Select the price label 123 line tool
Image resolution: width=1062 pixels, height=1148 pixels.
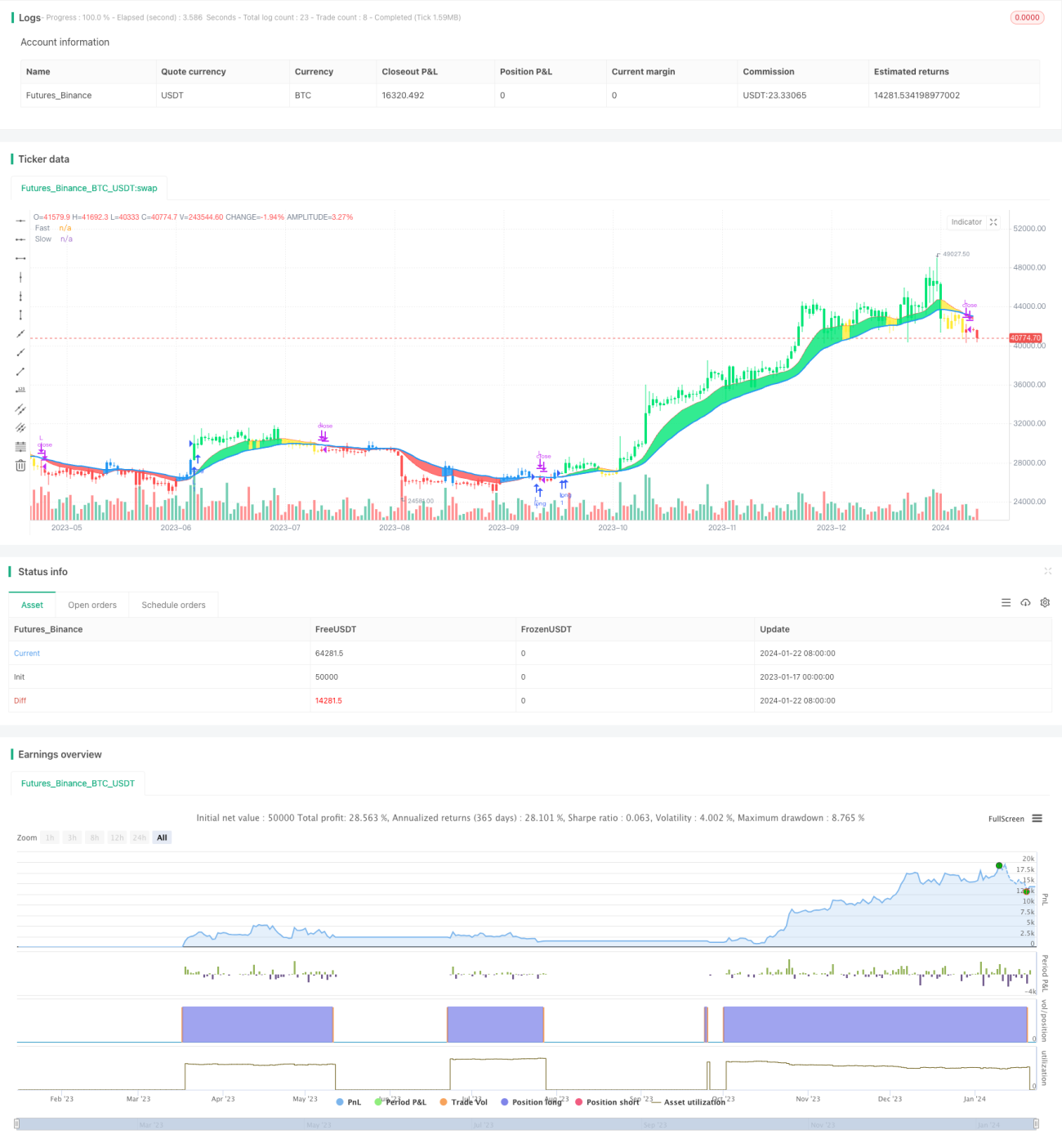click(x=20, y=390)
